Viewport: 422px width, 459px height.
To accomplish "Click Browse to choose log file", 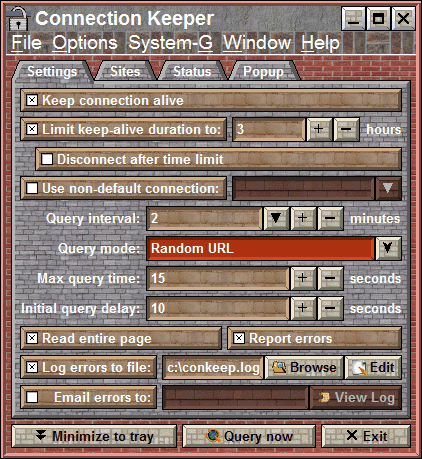I will click(x=304, y=367).
